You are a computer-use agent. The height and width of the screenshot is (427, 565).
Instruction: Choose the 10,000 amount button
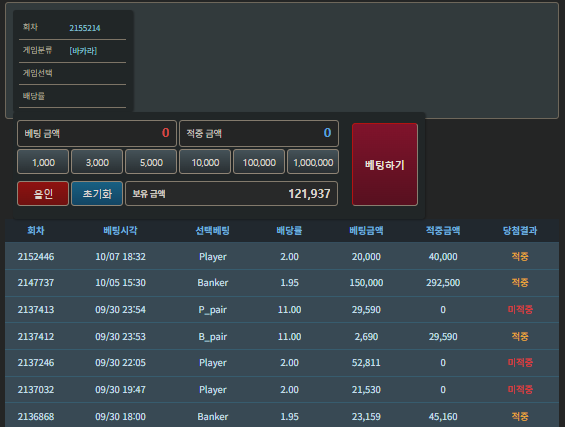205,162
